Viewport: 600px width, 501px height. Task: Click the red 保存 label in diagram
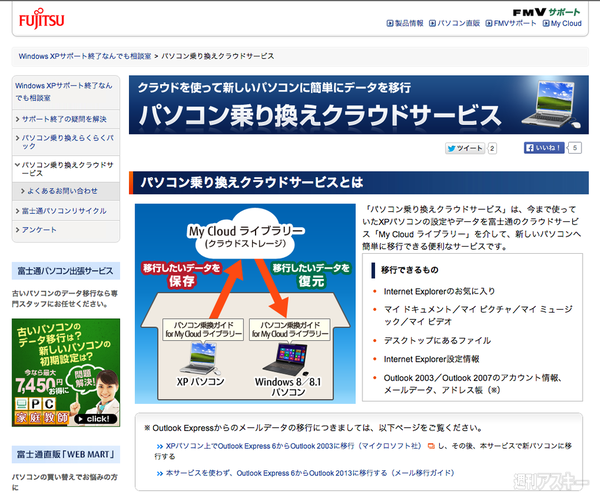coord(182,281)
